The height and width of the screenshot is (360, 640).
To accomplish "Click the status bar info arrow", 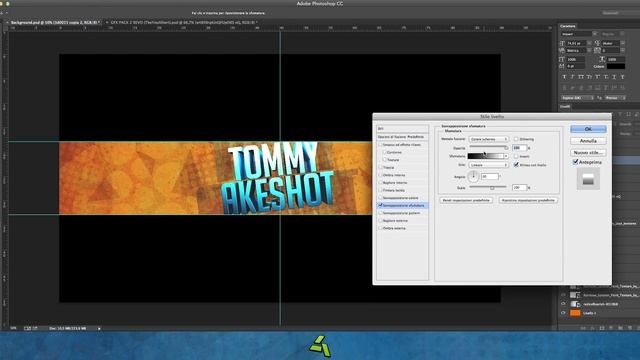I will [x=99, y=328].
